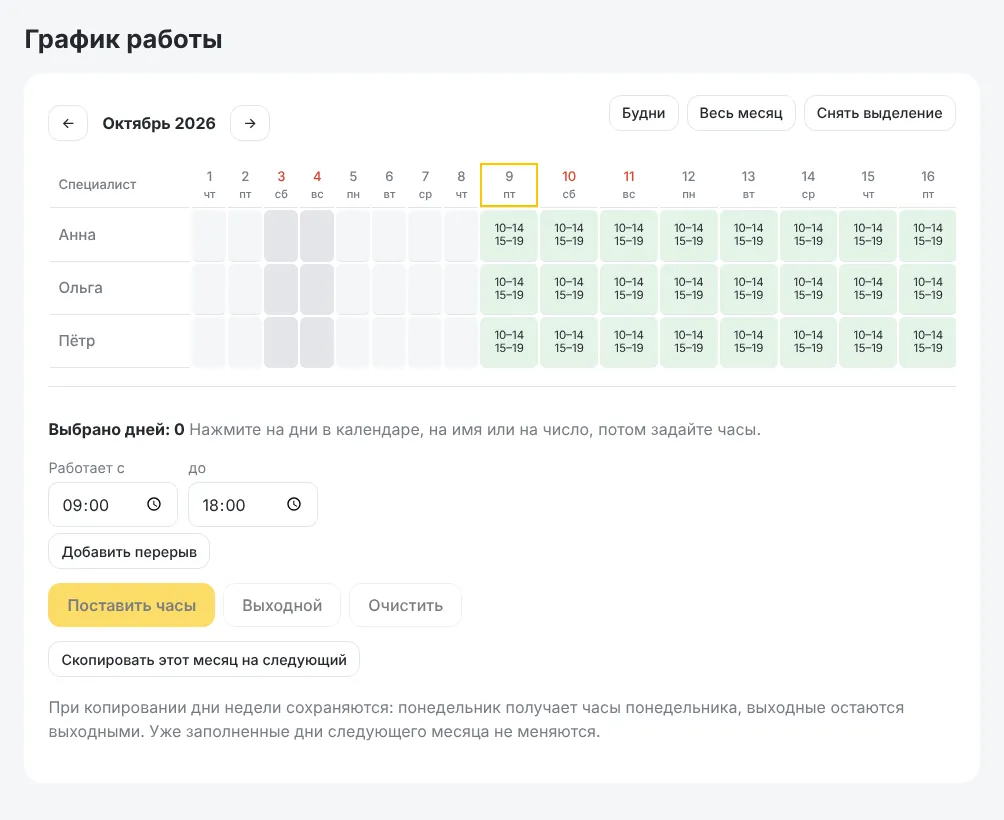Go to previous month with left arrow
This screenshot has width=1004, height=820.
pos(68,123)
